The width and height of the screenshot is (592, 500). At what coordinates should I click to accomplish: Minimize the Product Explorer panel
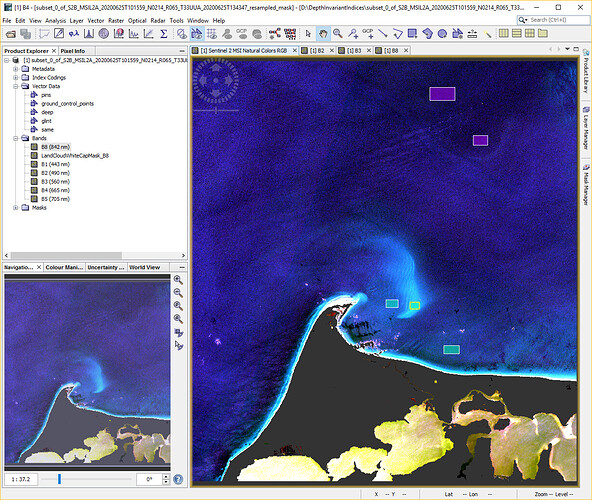click(x=182, y=51)
